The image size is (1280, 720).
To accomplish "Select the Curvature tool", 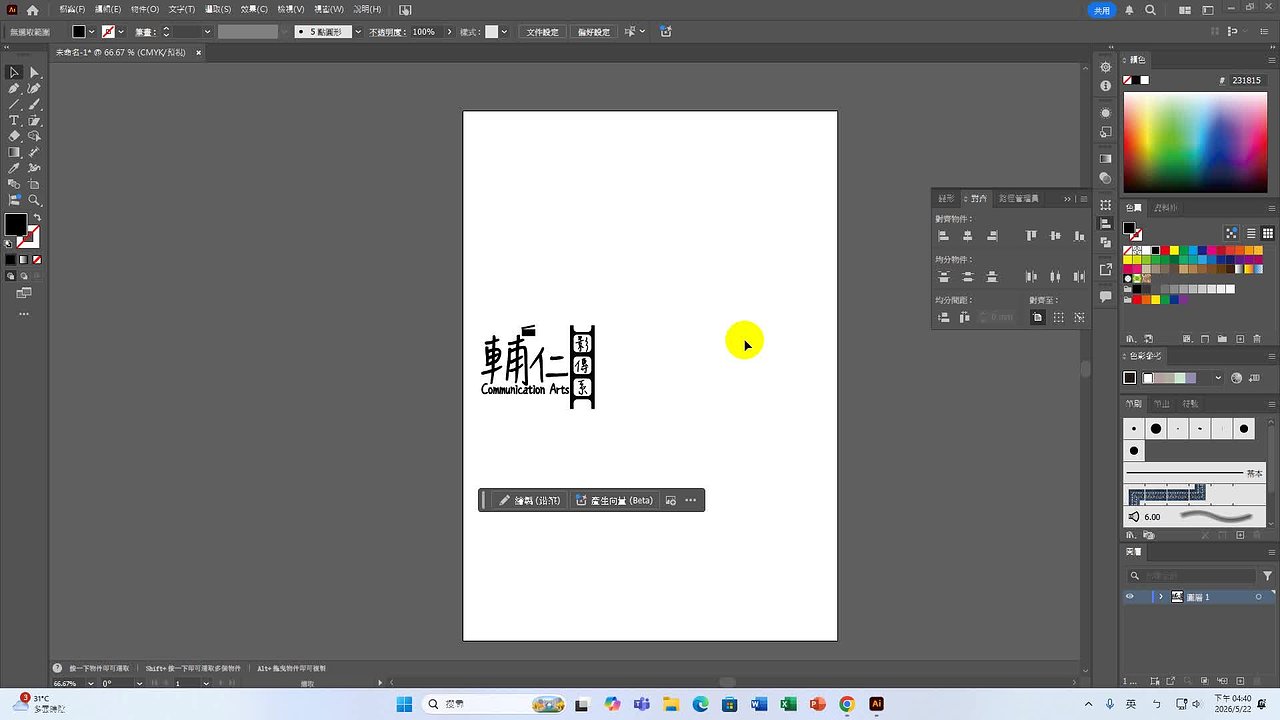I will 34,88.
